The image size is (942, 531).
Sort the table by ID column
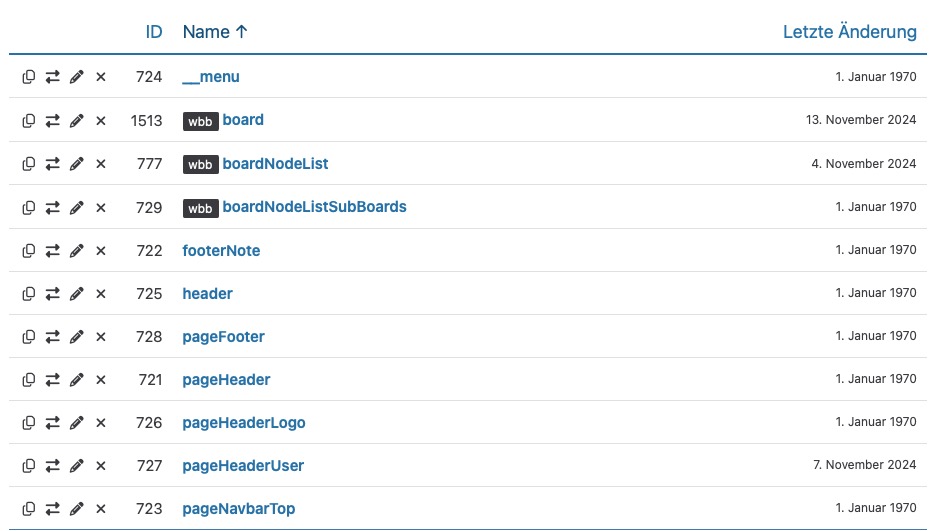point(153,32)
